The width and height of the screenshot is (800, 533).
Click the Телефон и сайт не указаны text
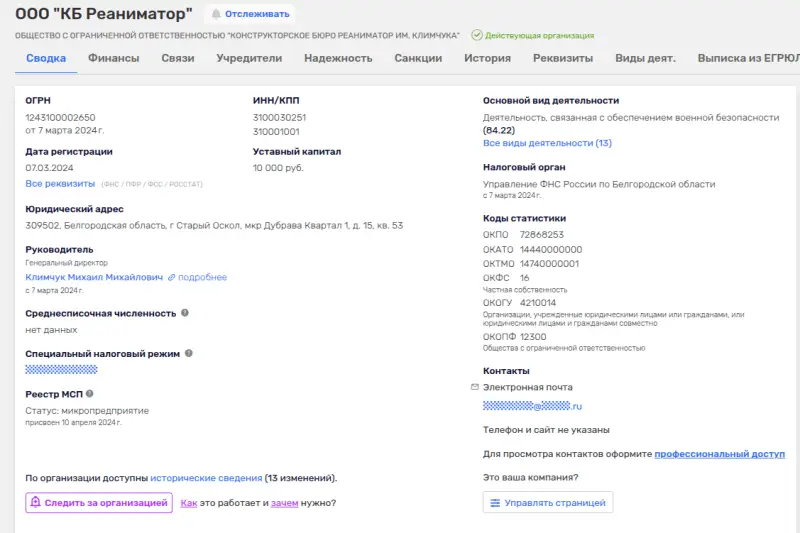546,430
